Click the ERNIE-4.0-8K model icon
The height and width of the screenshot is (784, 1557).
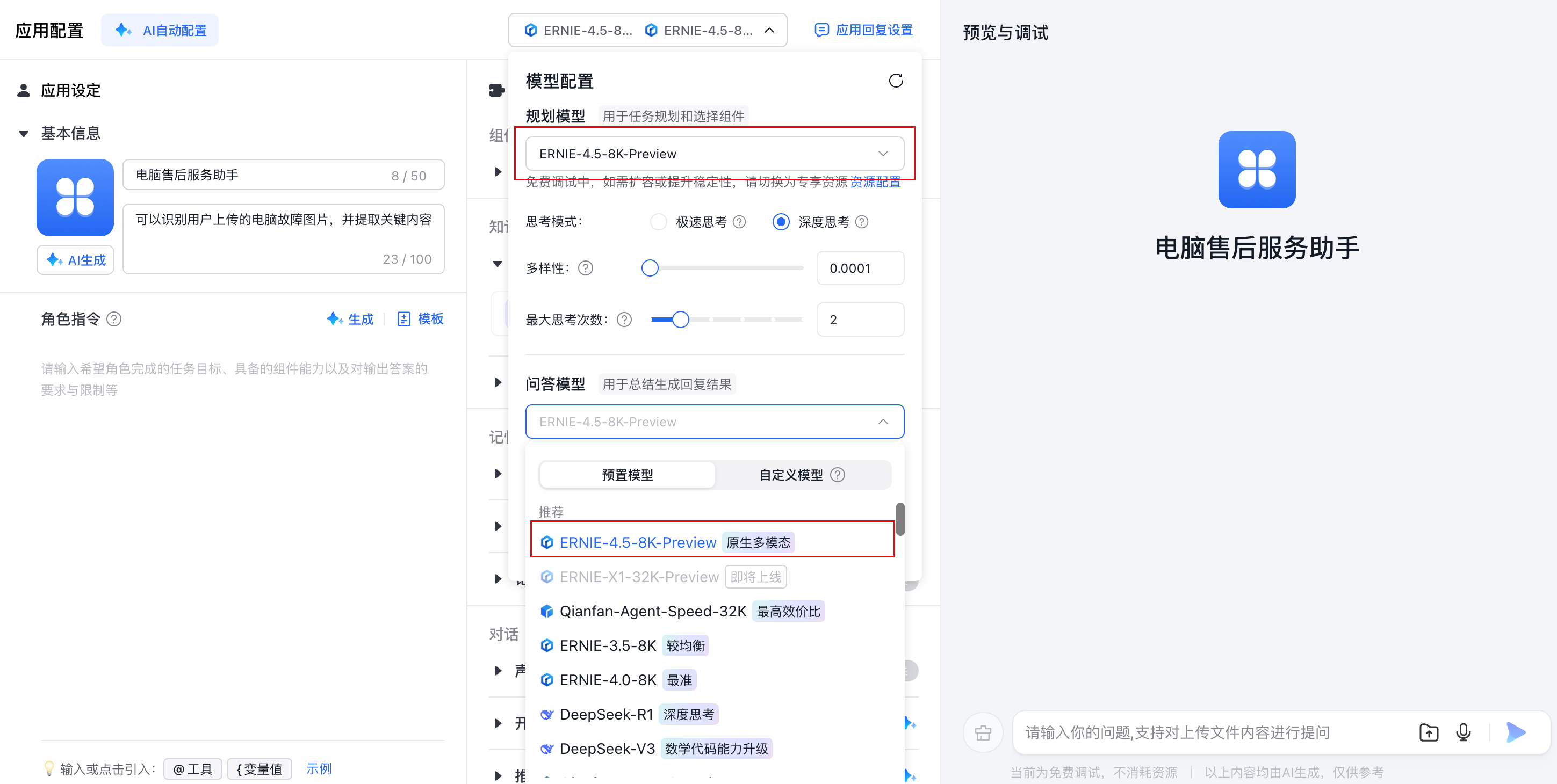tap(546, 680)
